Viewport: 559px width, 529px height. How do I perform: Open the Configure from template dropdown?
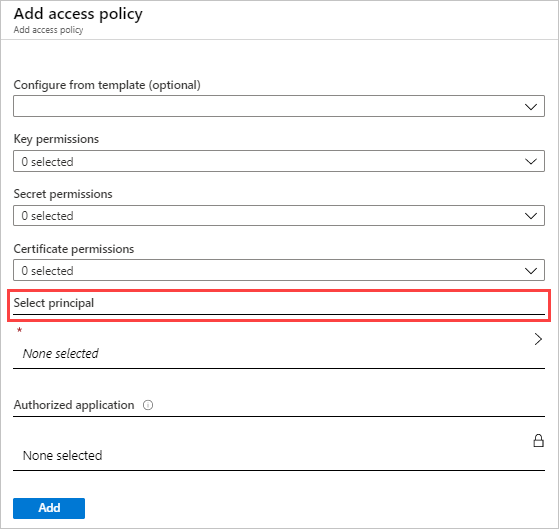[x=279, y=106]
